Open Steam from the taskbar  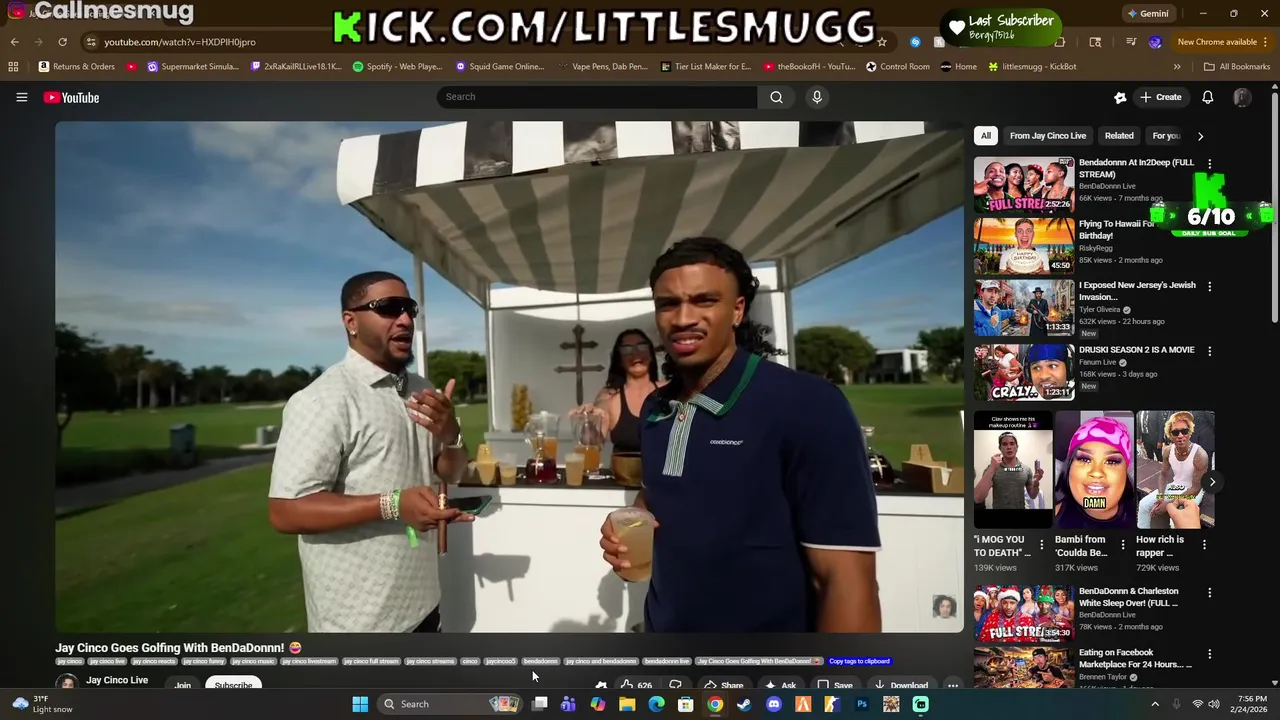pyautogui.click(x=744, y=704)
